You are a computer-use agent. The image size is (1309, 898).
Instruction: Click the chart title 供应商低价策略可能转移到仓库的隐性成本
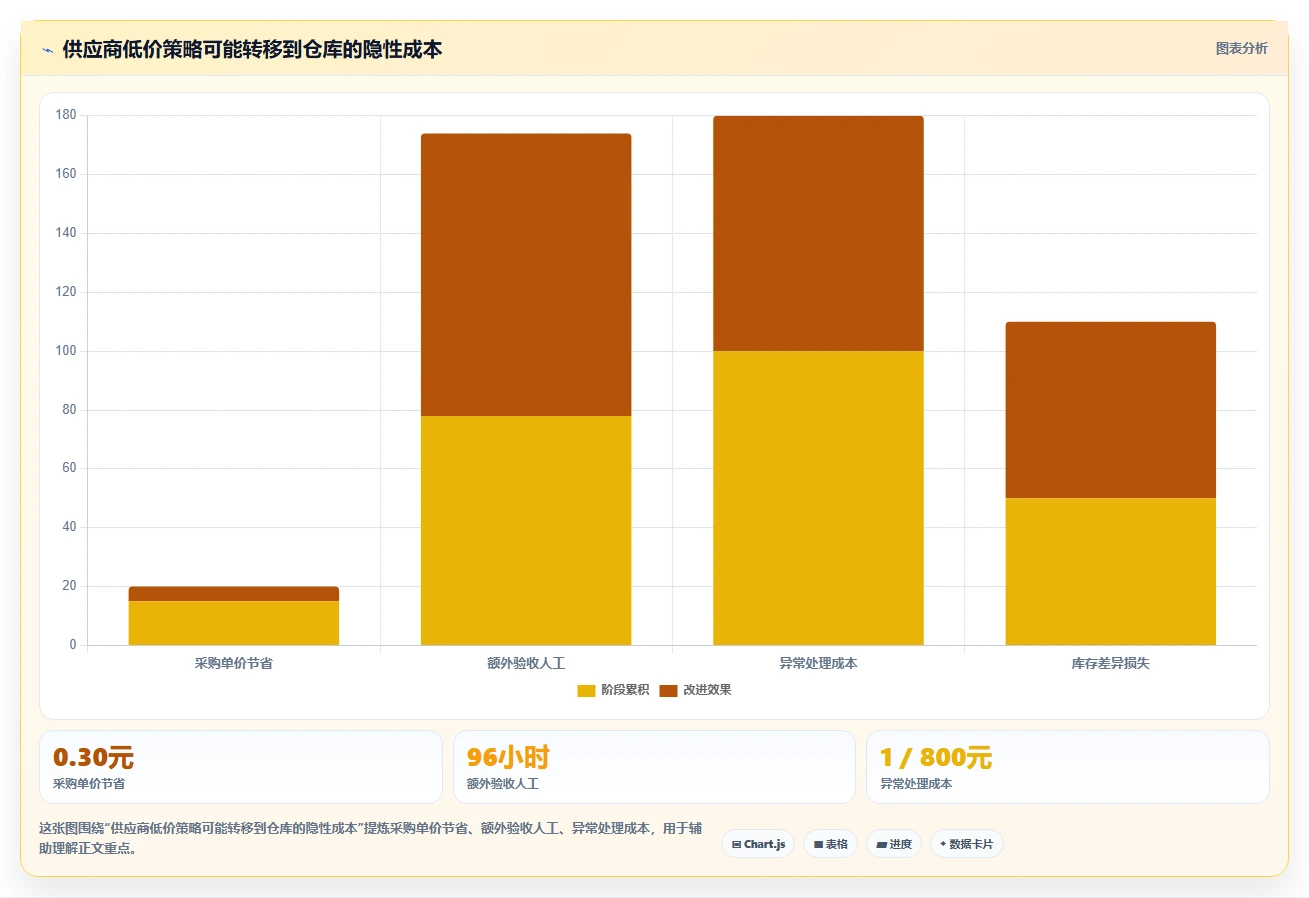click(252, 50)
